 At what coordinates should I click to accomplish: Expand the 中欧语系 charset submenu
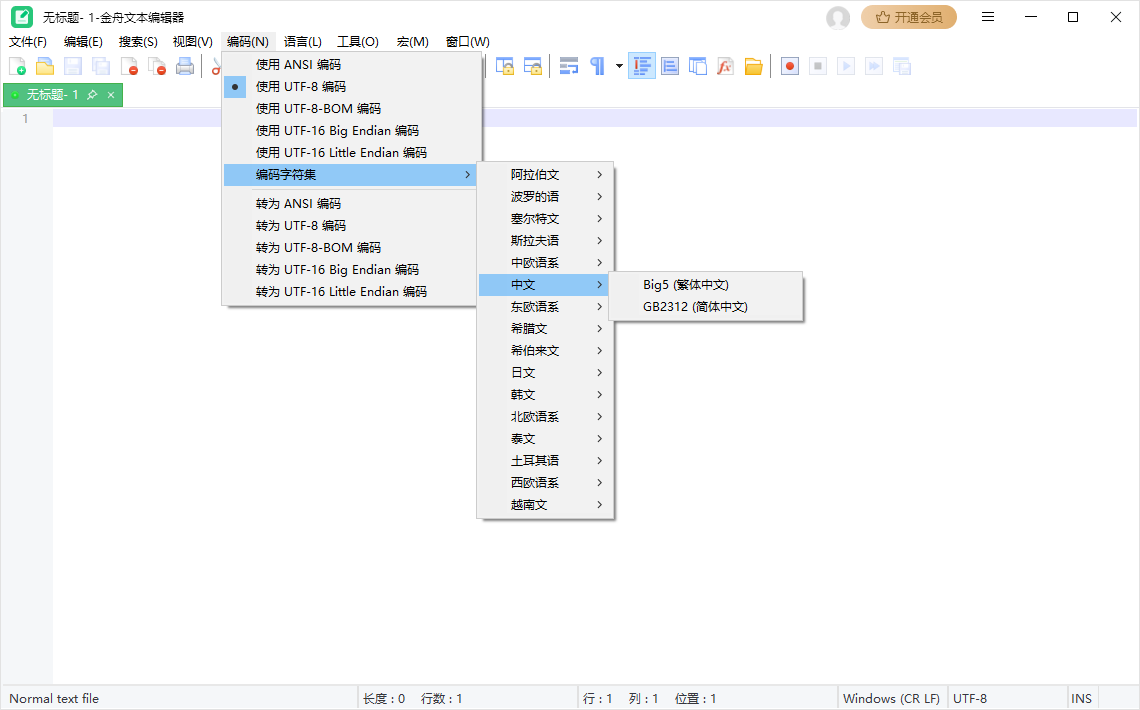545,262
